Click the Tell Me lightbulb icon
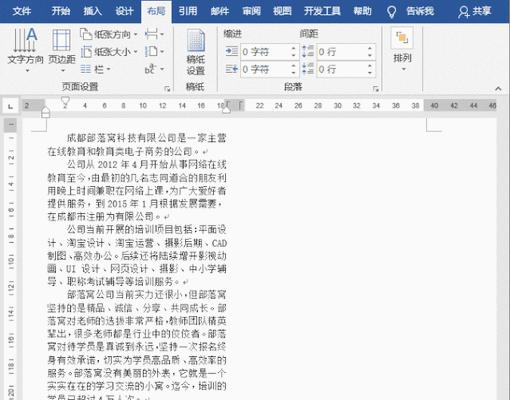510x400 pixels. click(392, 12)
